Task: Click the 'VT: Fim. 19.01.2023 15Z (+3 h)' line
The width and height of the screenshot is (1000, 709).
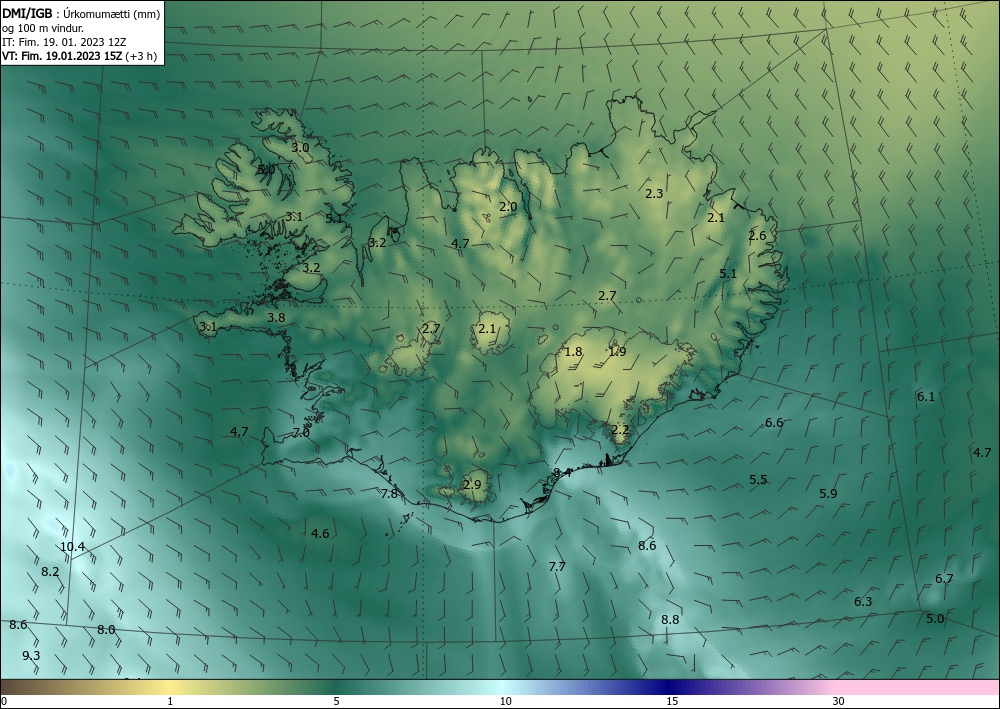Action: click(79, 55)
